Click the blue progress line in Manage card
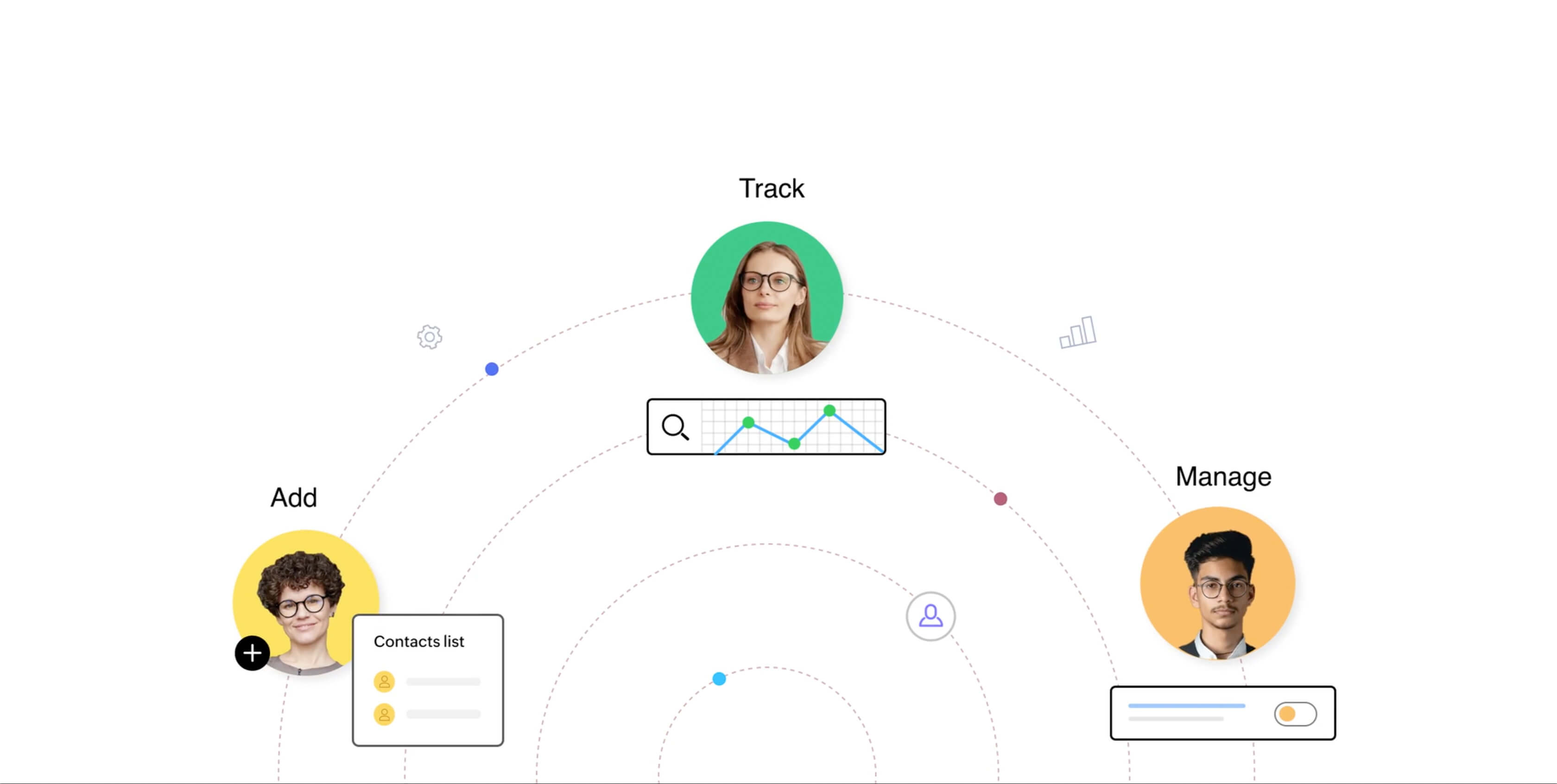 coord(1186,705)
